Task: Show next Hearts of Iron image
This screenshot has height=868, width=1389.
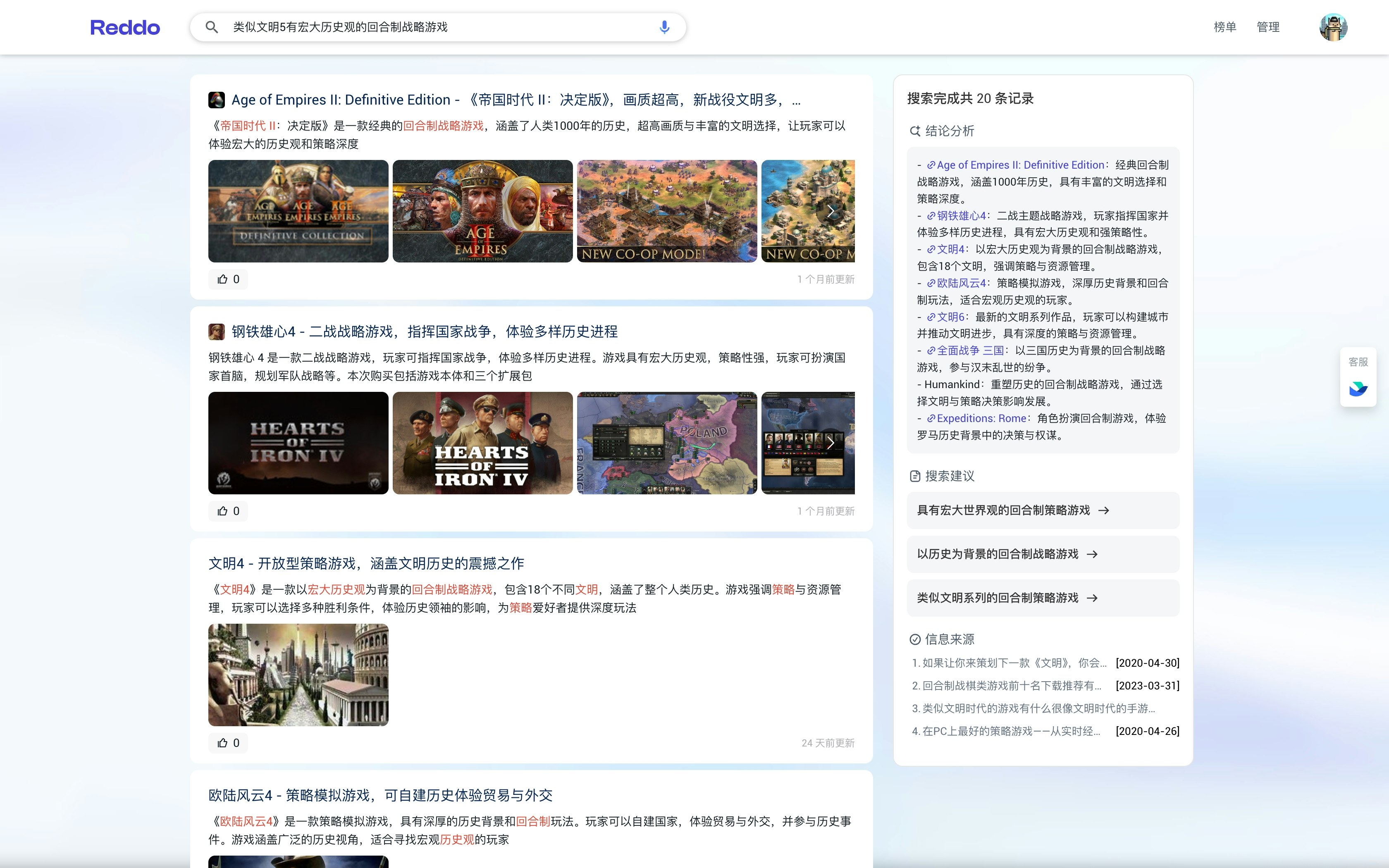Action: click(x=831, y=443)
